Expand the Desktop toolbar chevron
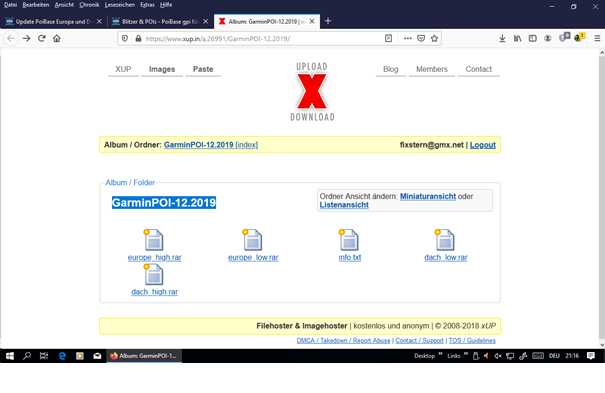Image resolution: width=605 pixels, height=393 pixels. (x=440, y=354)
